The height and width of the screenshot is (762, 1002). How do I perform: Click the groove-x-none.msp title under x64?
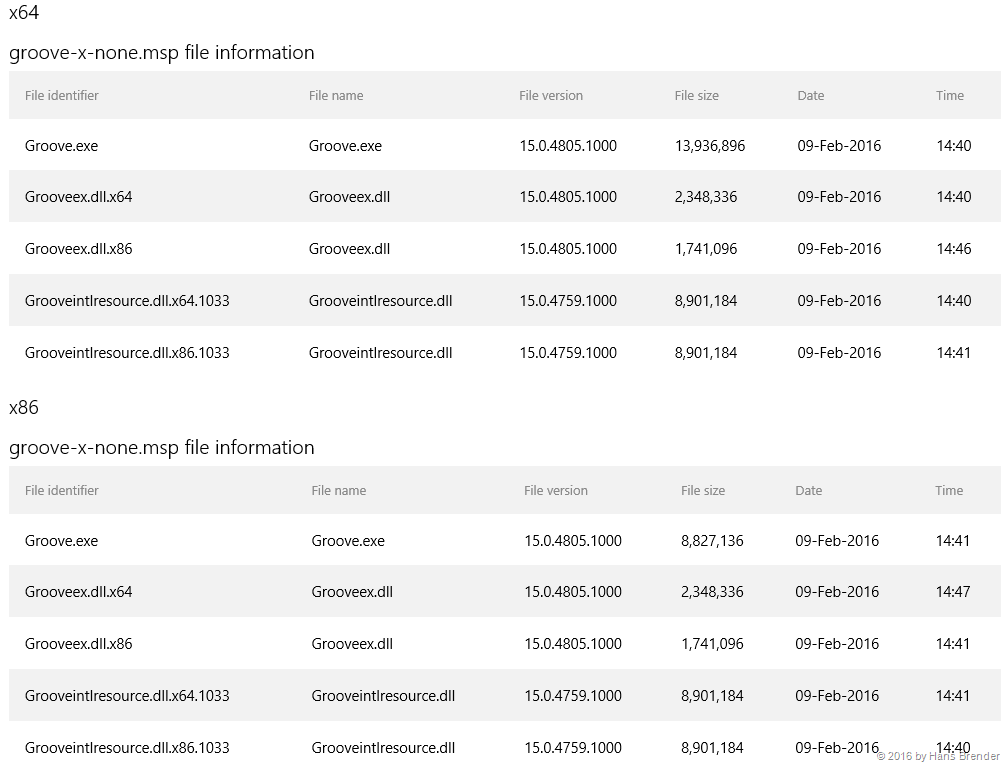click(161, 53)
